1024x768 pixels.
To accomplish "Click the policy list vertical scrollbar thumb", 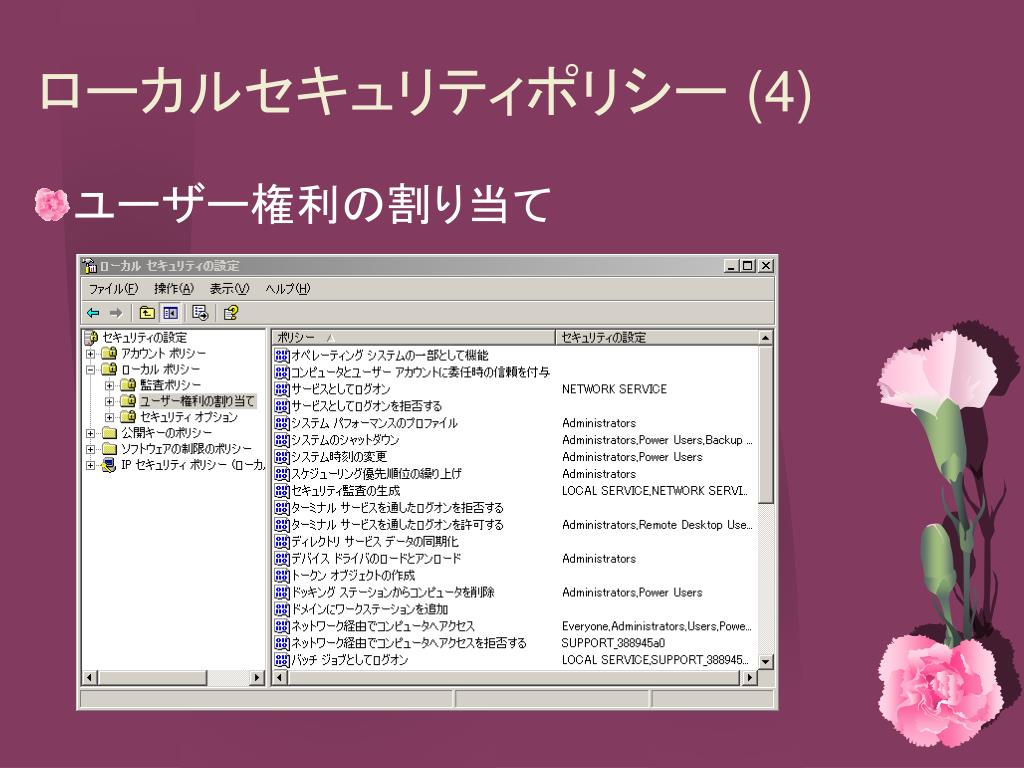I will coord(766,424).
